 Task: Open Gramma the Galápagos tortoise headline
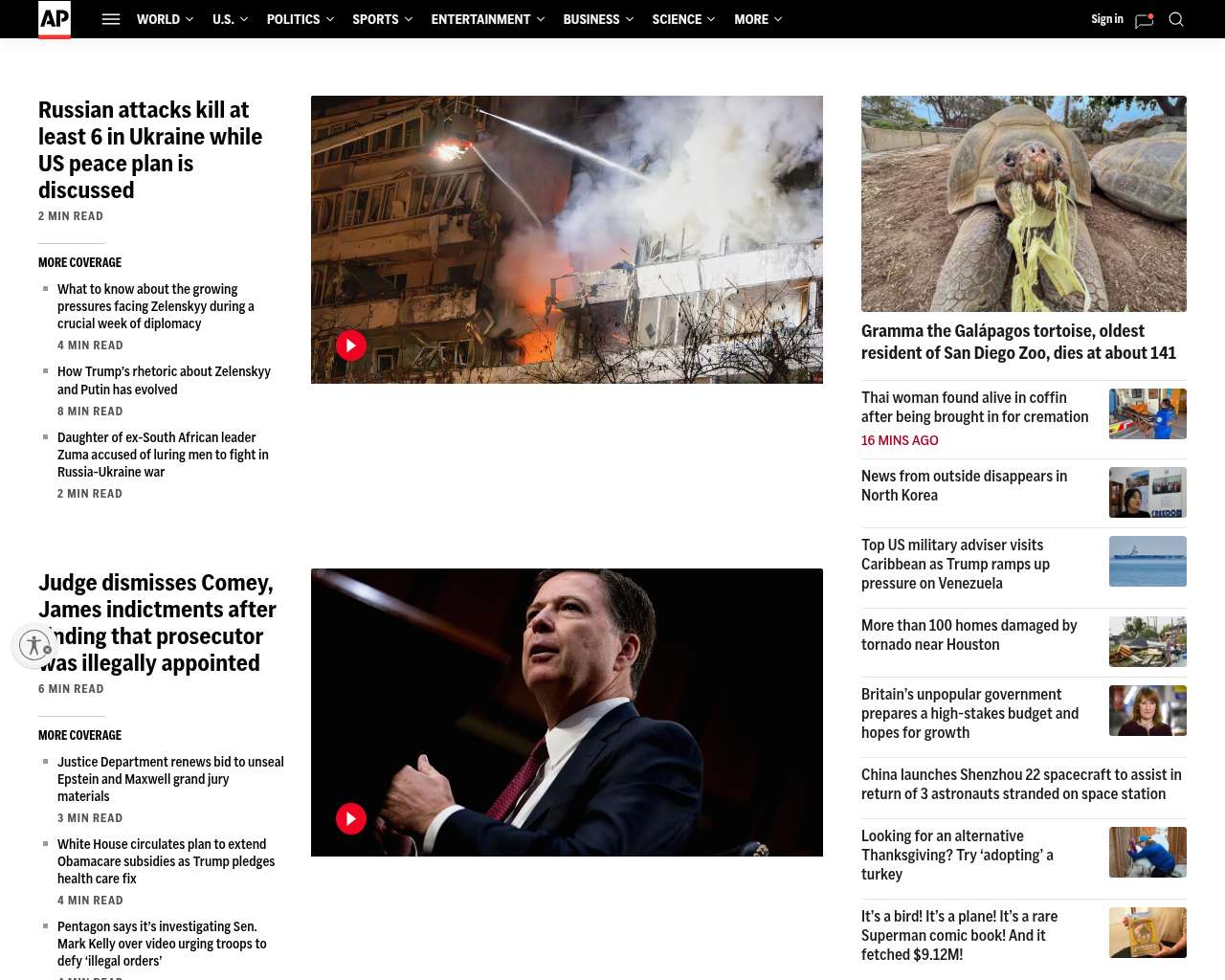coord(1018,342)
